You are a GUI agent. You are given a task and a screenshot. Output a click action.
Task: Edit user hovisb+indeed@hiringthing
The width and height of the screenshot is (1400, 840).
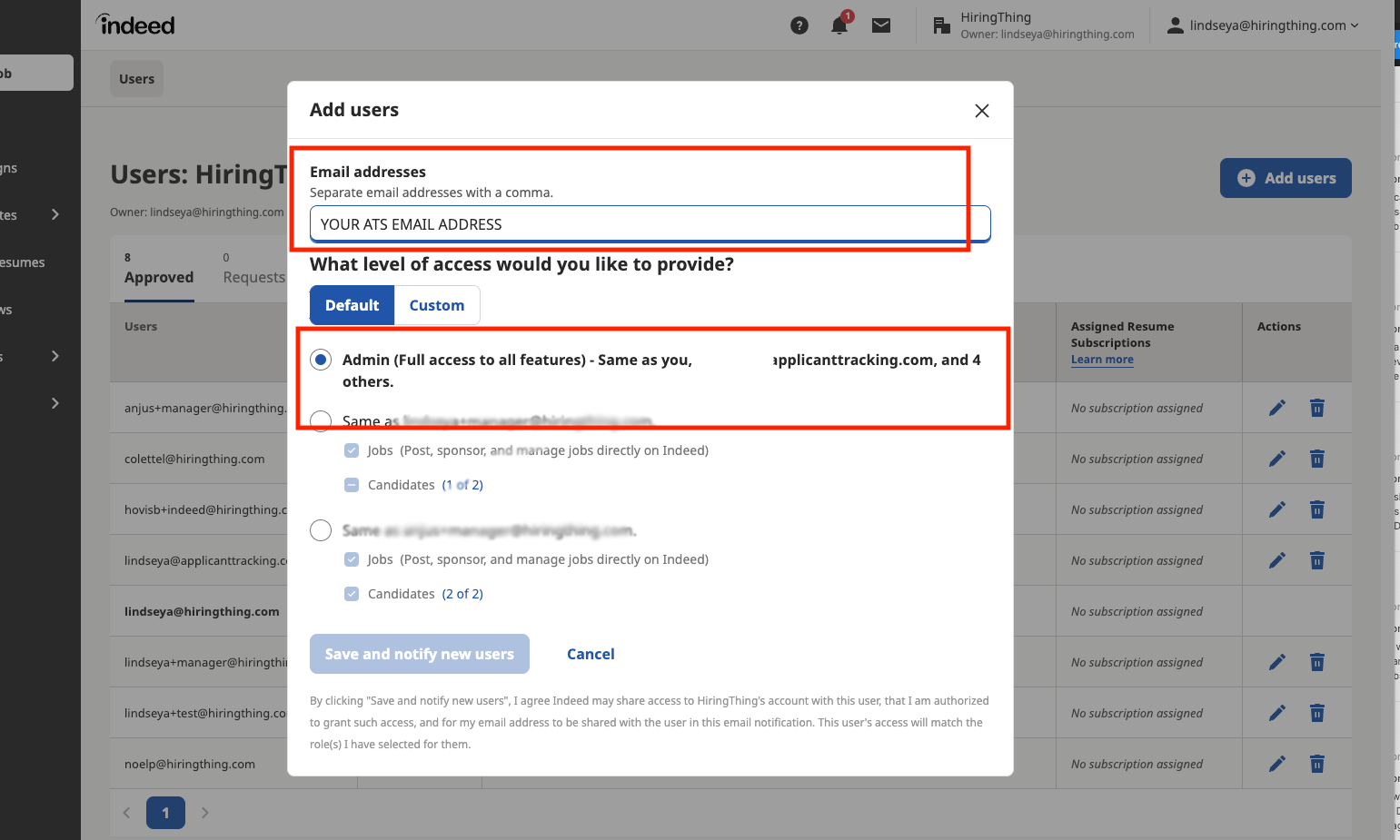click(1277, 509)
